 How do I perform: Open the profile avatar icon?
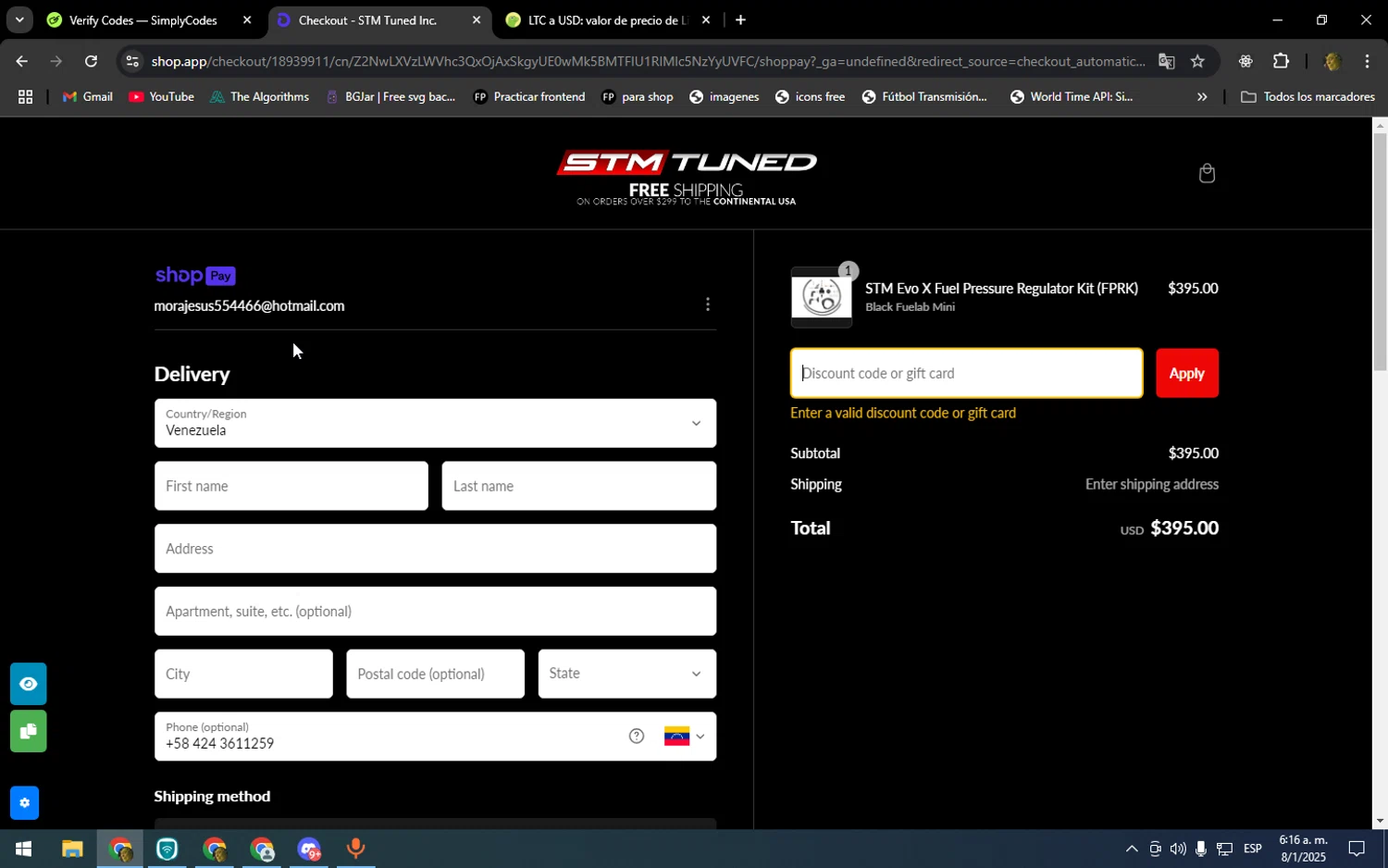(x=1332, y=61)
